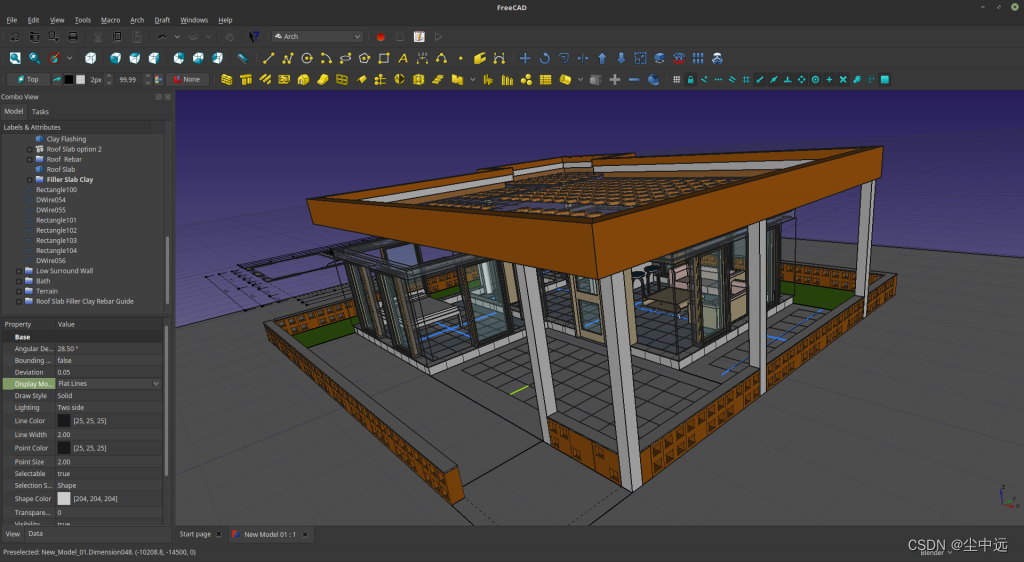The image size is (1024, 562).
Task: Select the Arch Roof tool
Action: (x=361, y=80)
